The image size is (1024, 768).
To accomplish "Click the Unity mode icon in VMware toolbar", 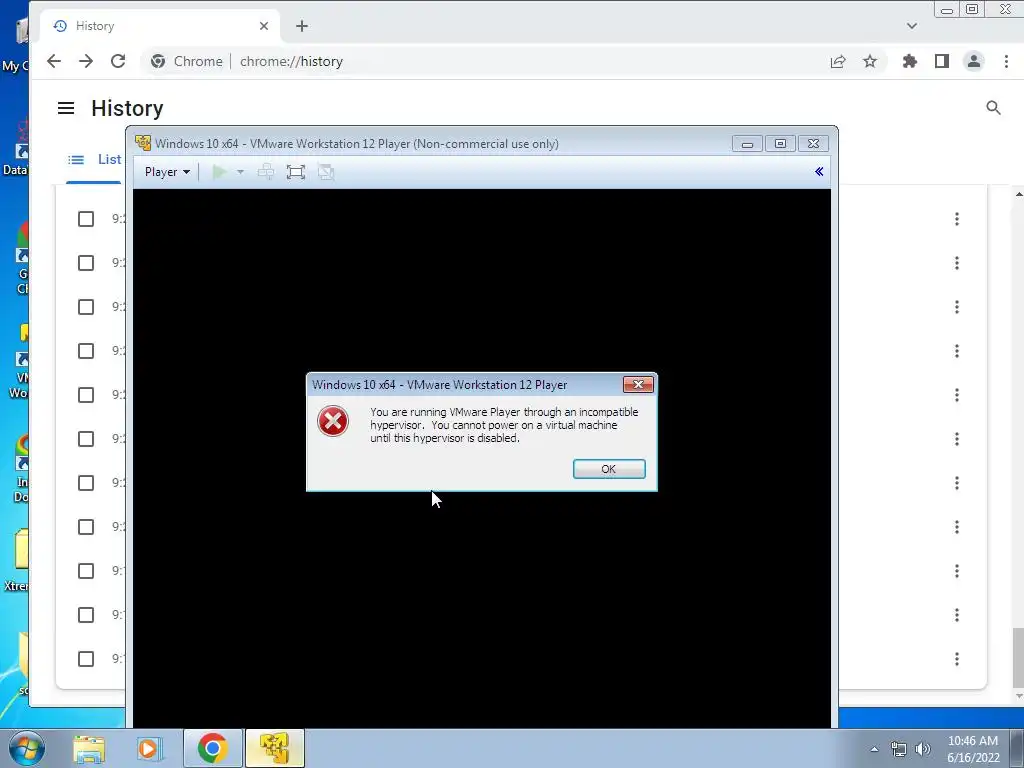I will 326,172.
